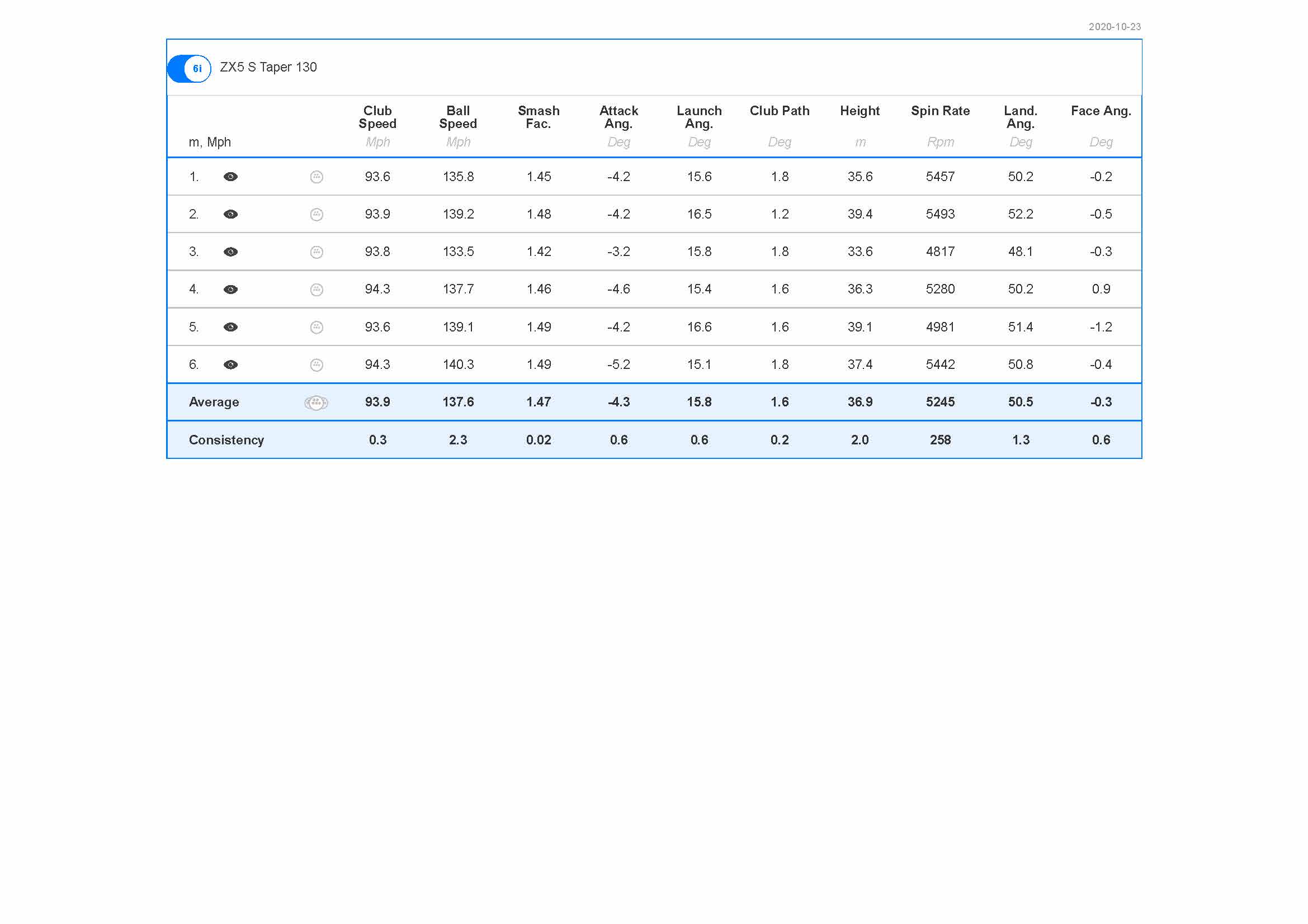This screenshot has width=1308, height=924.
Task: Click the 2020-10-23 date text
Action: [x=1115, y=27]
